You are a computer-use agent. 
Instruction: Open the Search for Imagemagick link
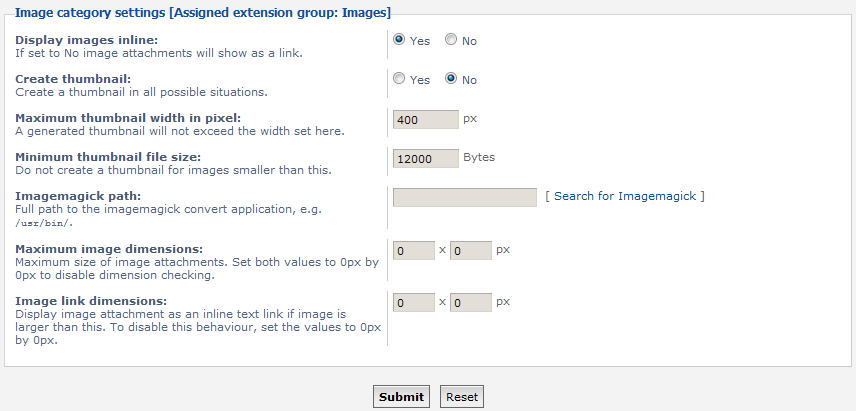tap(625, 196)
